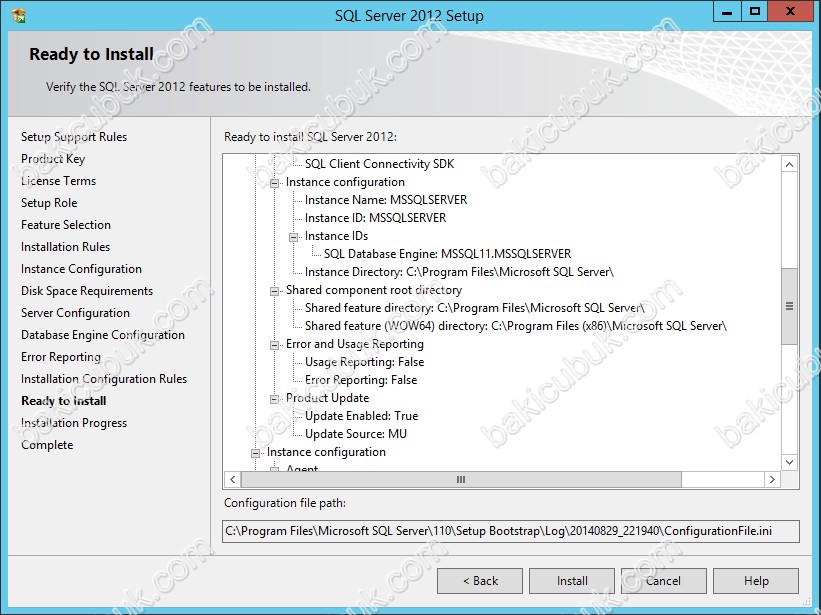
Task: Select Setup Role step
Action: 49,203
